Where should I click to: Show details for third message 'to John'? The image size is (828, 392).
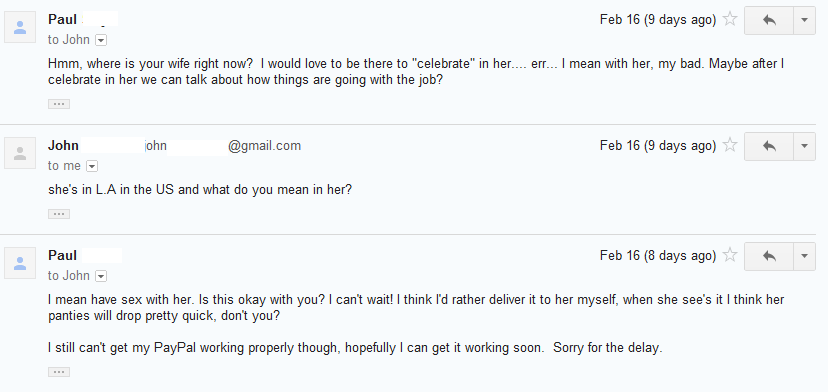point(101,276)
